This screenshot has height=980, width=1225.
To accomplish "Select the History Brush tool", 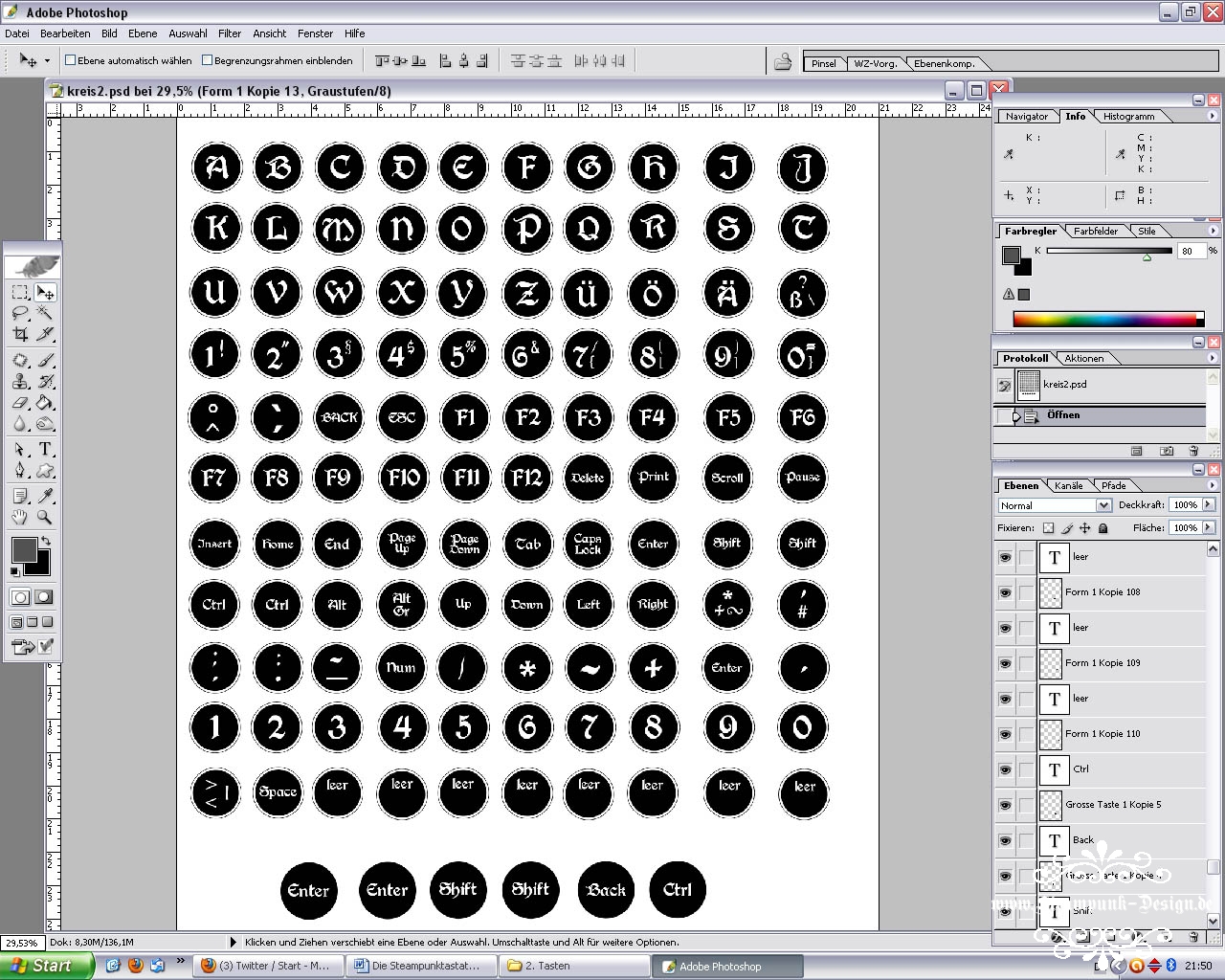I will (x=44, y=382).
